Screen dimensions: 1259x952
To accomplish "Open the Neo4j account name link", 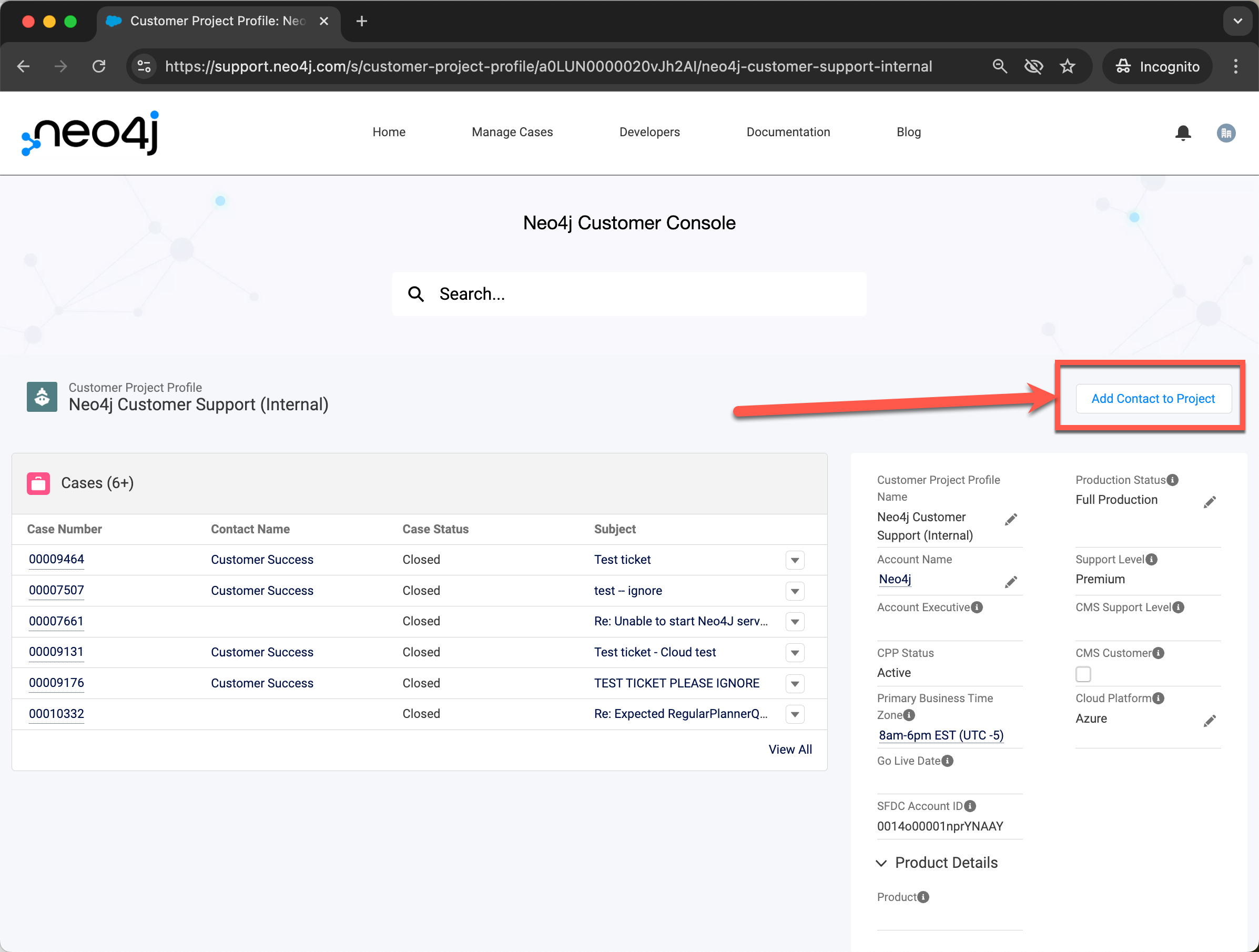I will coord(895,579).
